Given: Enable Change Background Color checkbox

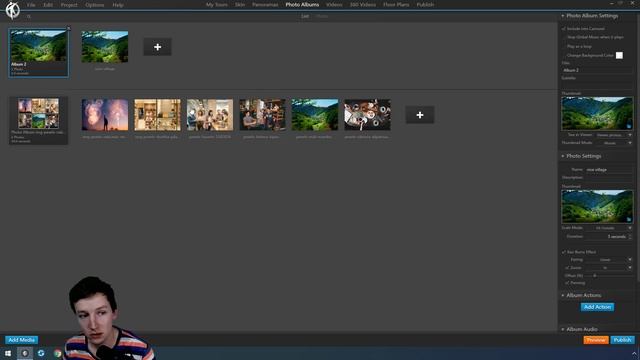Looking at the screenshot, I should pyautogui.click(x=564, y=55).
